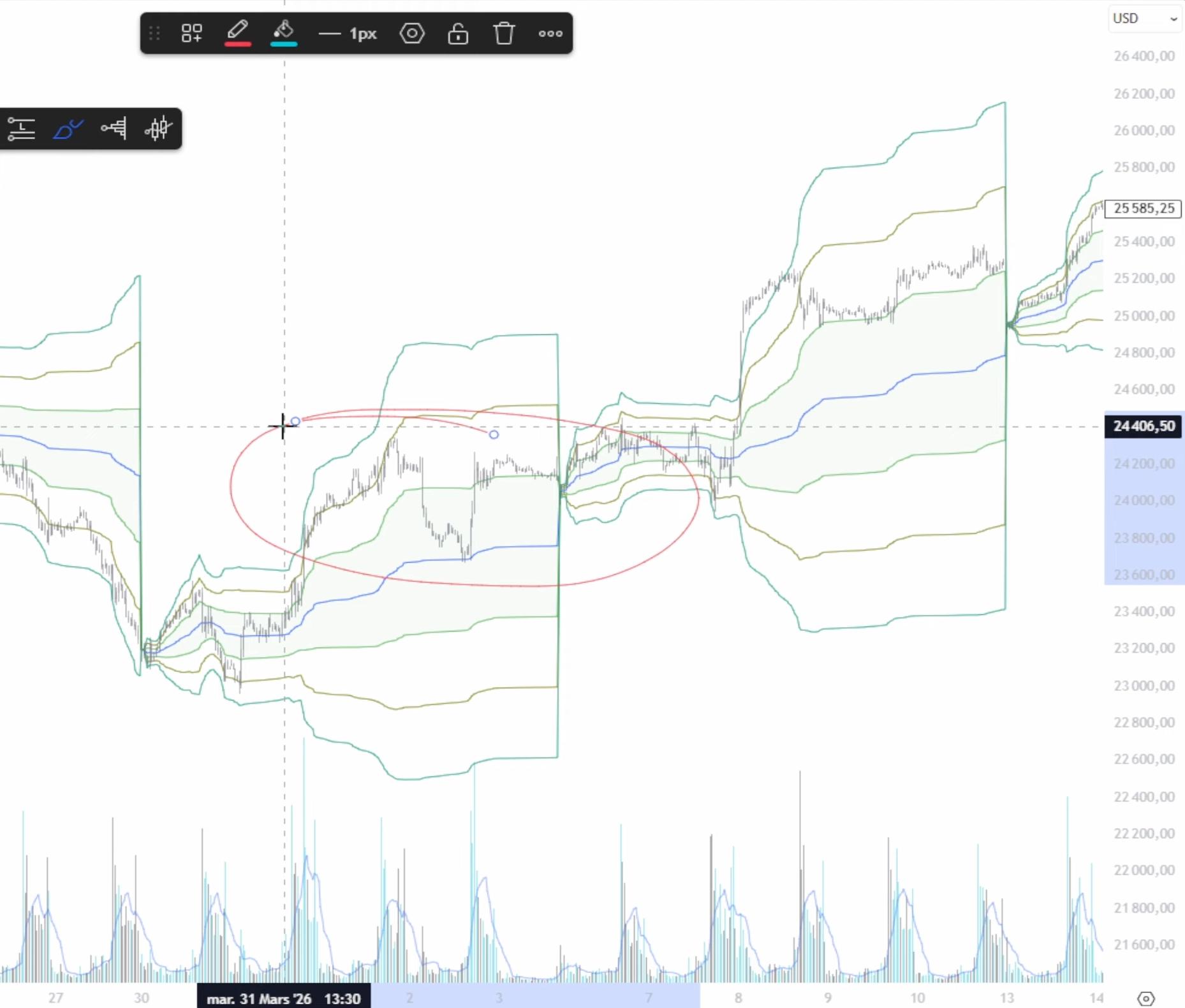Viewport: 1185px width, 1008px height.
Task: Open the ellipsis more-options menu
Action: point(550,33)
